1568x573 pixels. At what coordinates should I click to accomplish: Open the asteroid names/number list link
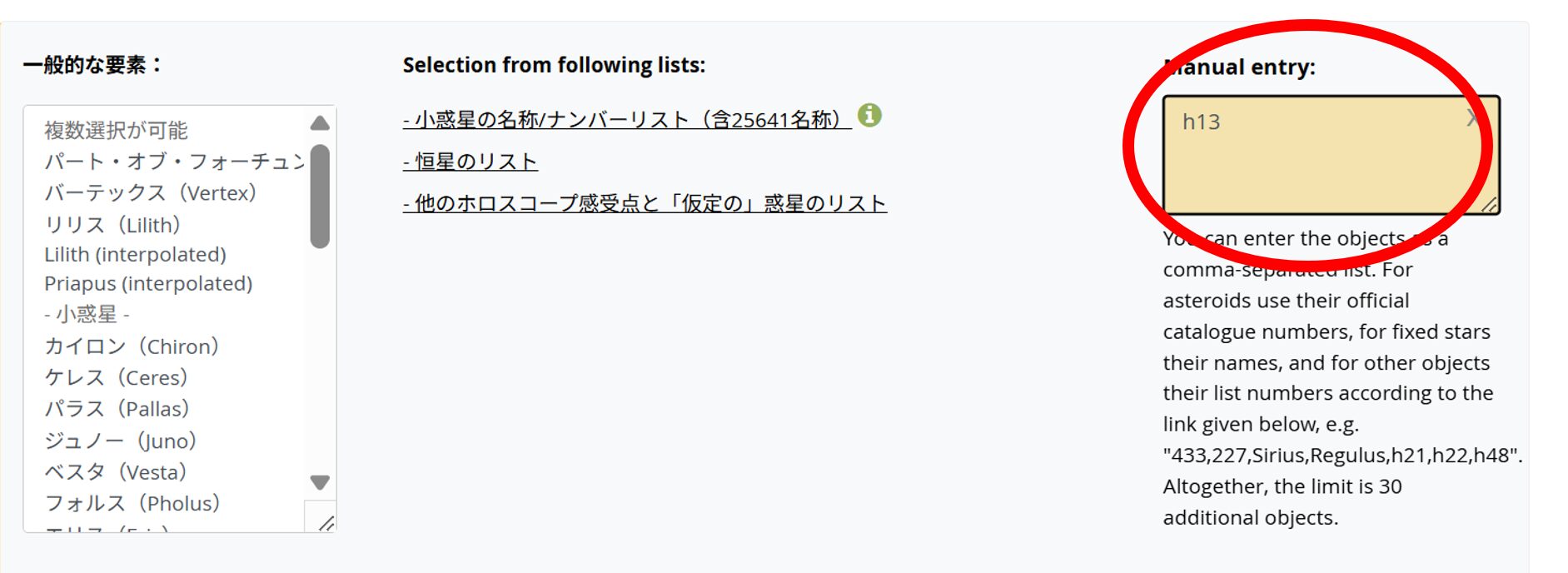626,120
